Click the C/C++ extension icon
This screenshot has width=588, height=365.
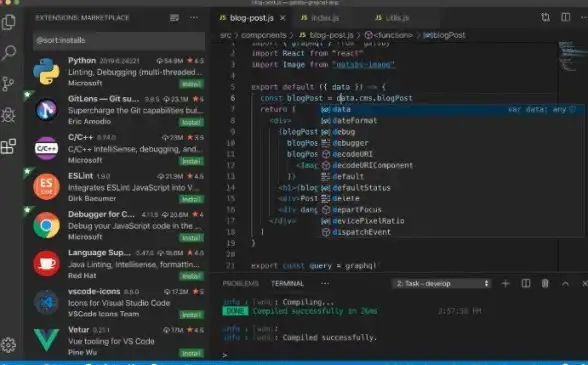click(x=46, y=149)
